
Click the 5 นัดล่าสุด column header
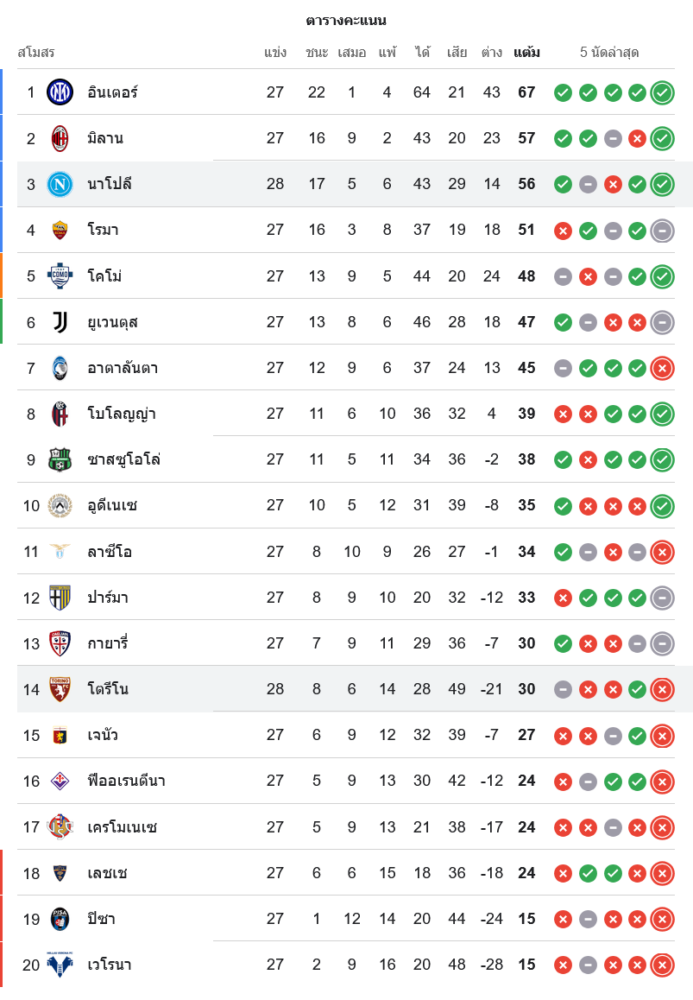point(609,52)
